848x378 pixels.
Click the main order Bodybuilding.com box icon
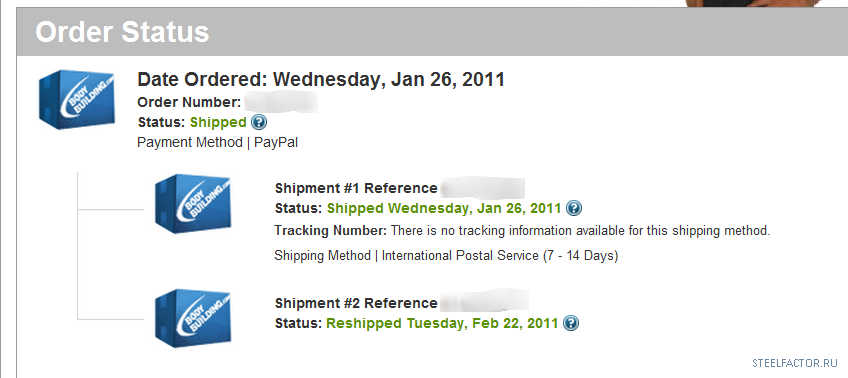click(77, 100)
